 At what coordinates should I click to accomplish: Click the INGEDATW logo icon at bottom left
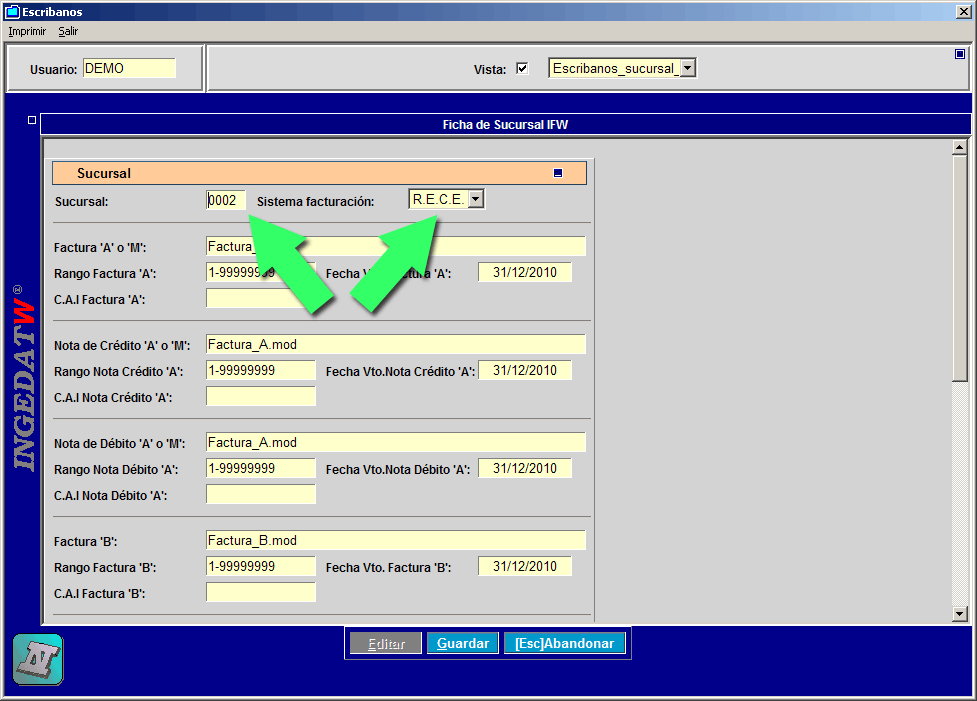click(38, 659)
